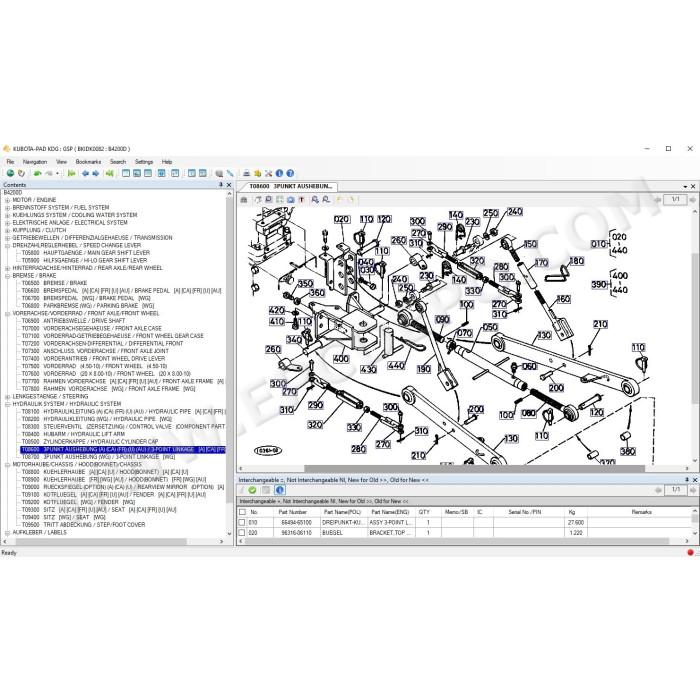Select T05800 HAUPTGAENGE / MAIN GEAR SHIFT LEVER
Image resolution: width=700 pixels, height=700 pixels.
(x=86, y=253)
